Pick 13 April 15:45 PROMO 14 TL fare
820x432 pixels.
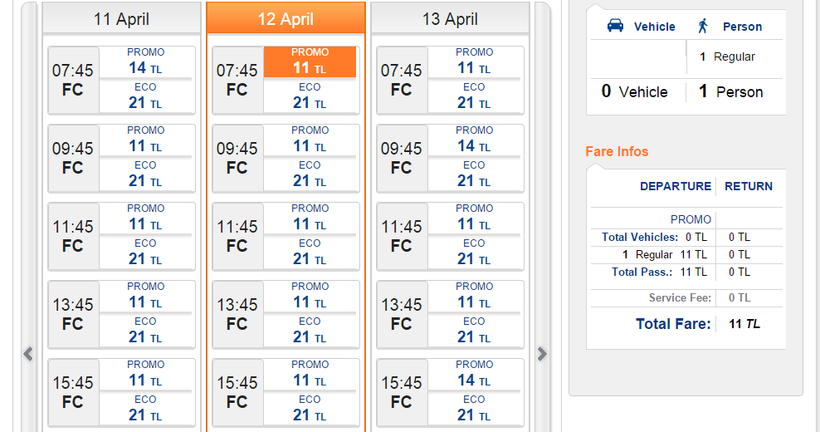473,374
